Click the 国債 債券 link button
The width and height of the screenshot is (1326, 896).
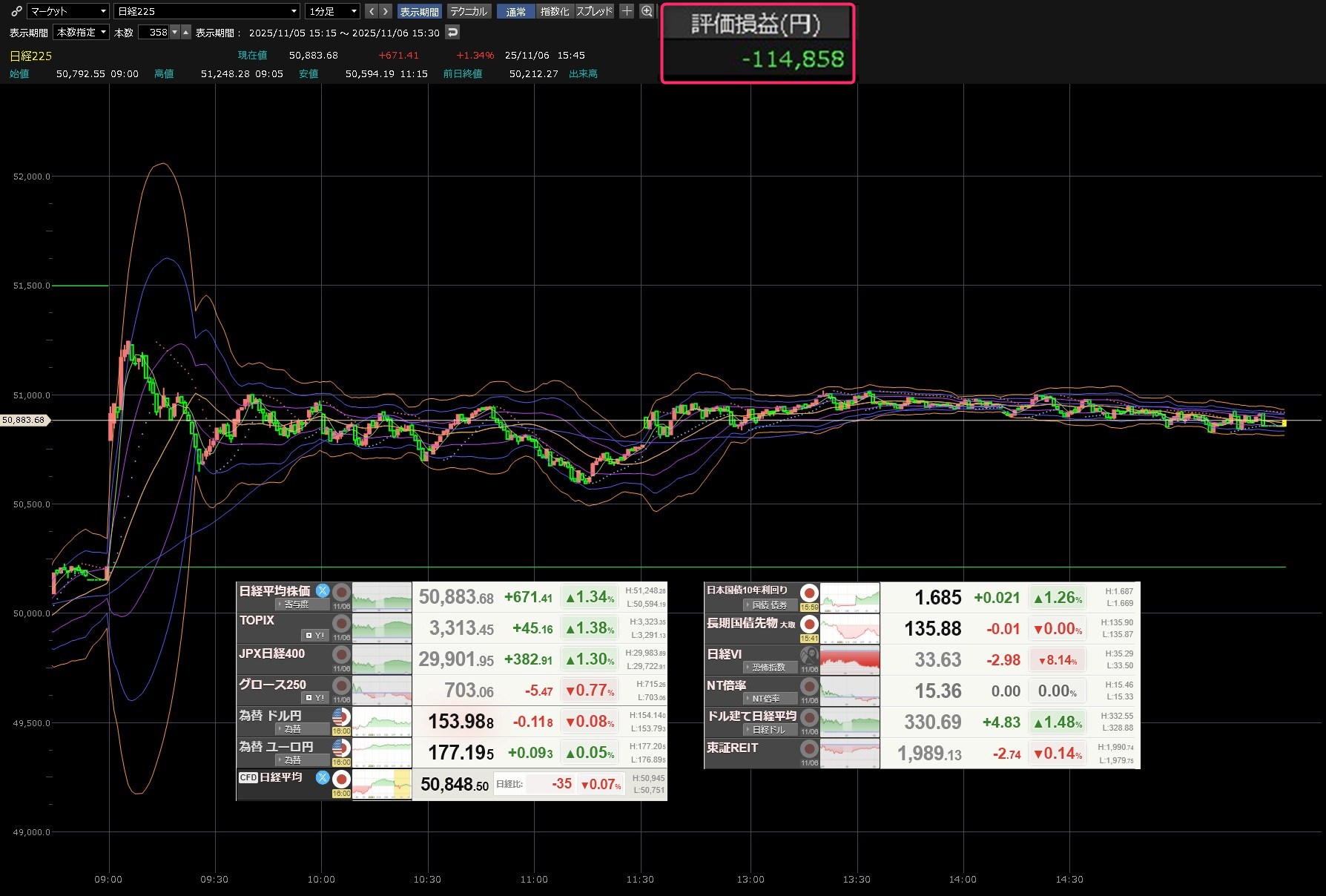pyautogui.click(x=770, y=605)
